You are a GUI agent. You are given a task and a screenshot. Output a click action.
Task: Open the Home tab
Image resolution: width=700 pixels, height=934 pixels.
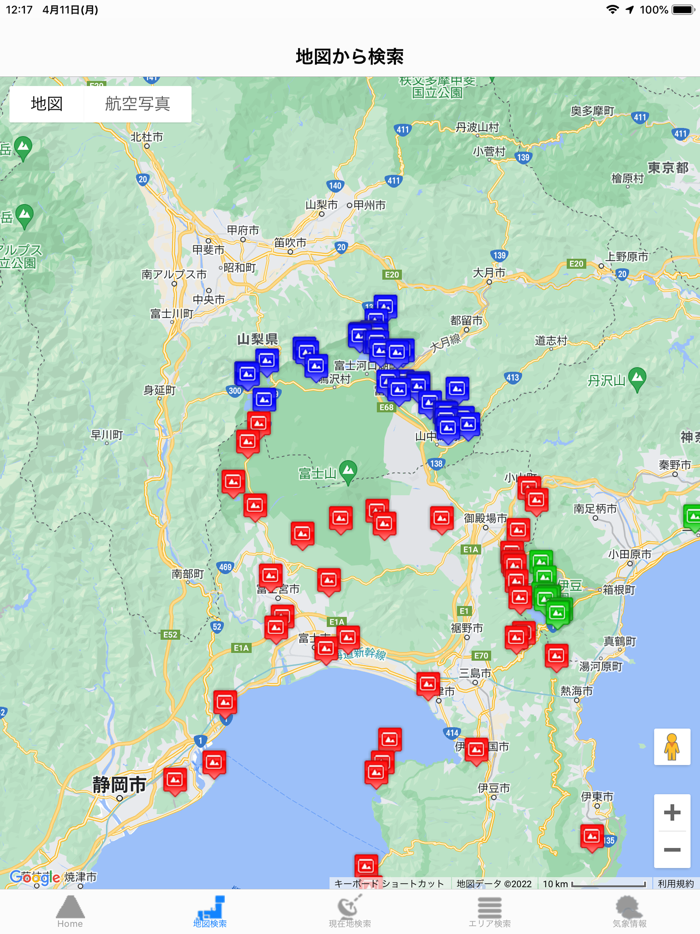click(x=70, y=911)
